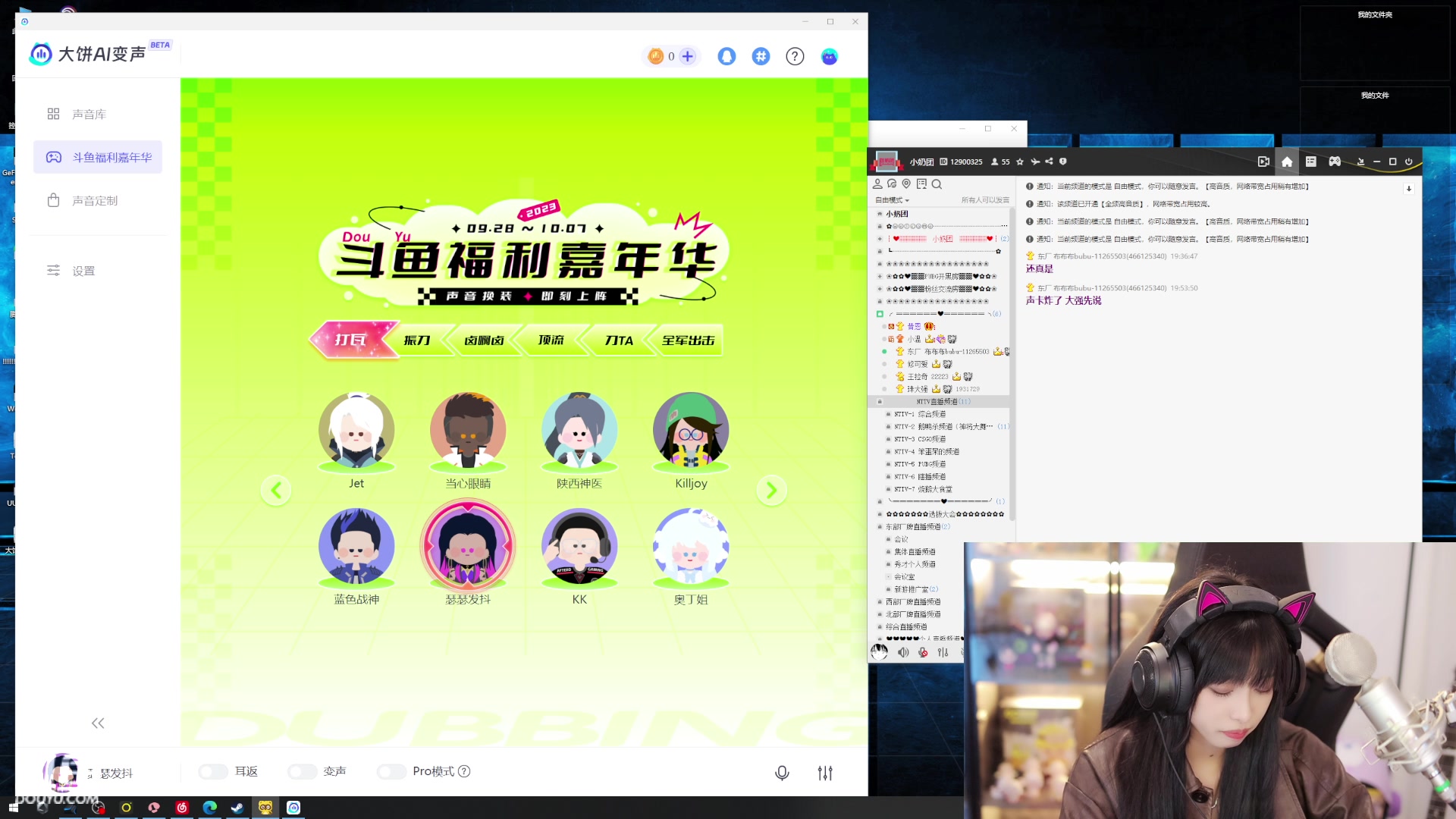Screen dimensions: 1456x819
Task: Choose the 蓝色战神 voice avatar
Action: point(356,547)
